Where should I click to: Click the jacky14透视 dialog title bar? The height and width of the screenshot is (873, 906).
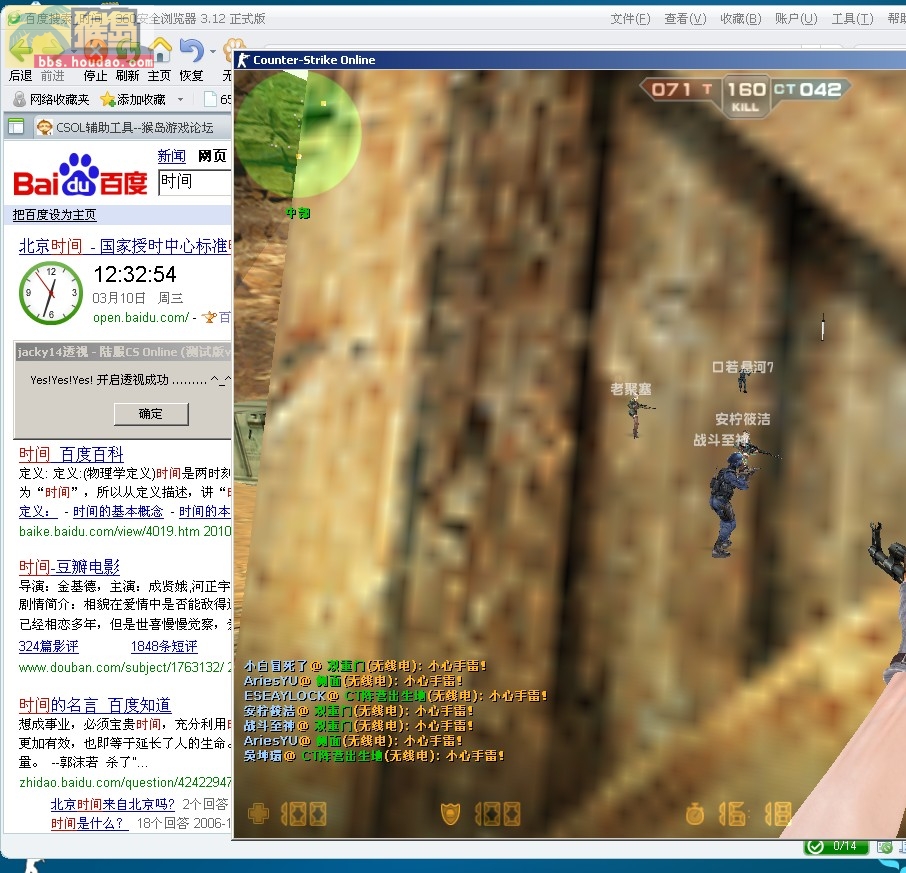tap(123, 352)
